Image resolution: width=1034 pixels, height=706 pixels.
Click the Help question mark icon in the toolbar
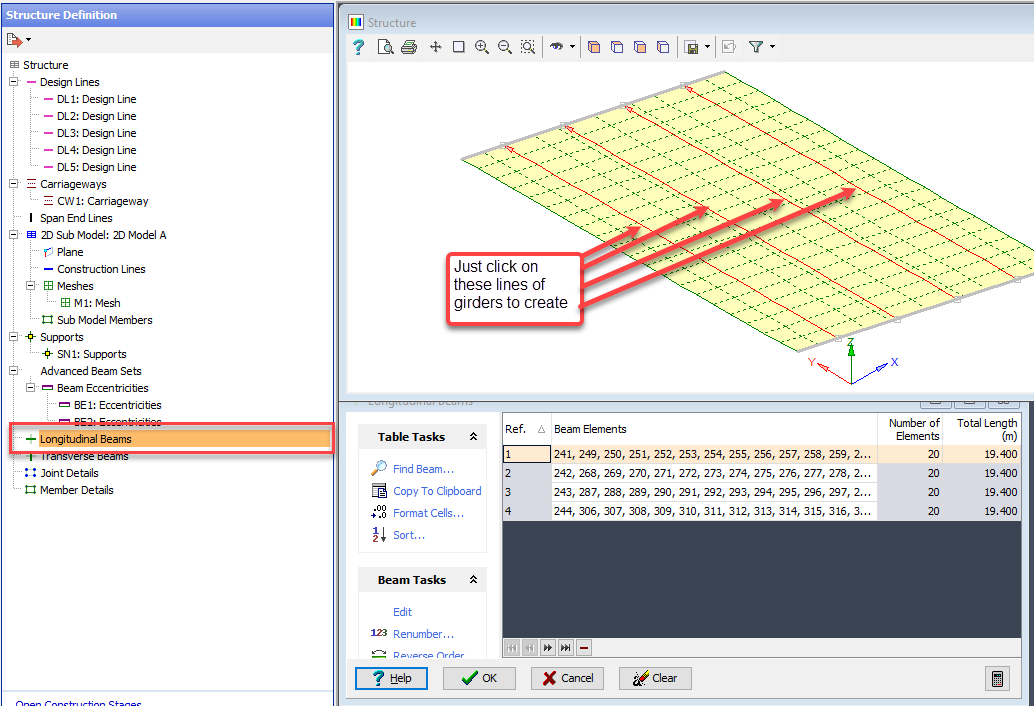pyautogui.click(x=358, y=46)
